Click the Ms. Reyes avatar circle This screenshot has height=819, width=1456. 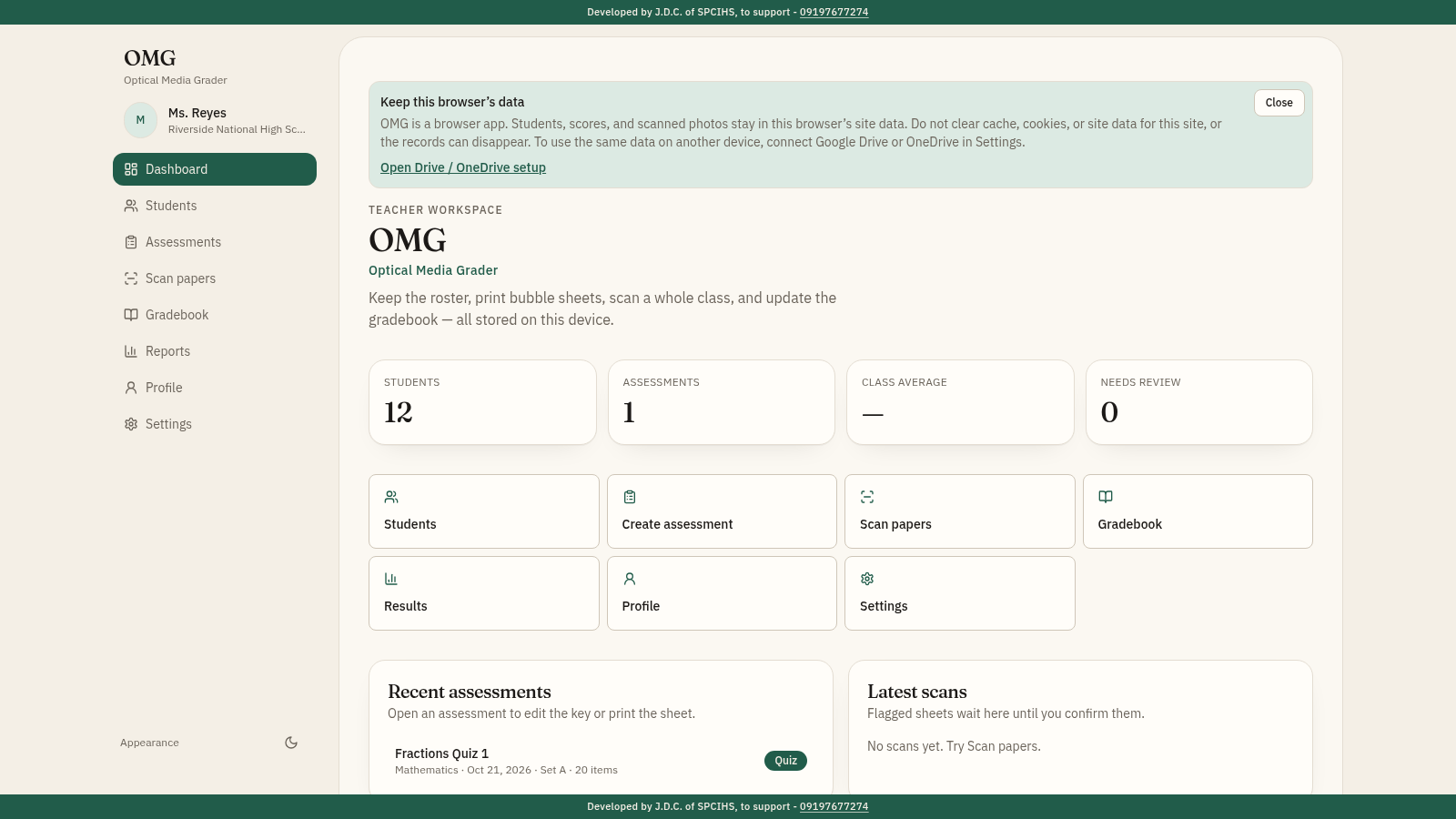[x=141, y=120]
